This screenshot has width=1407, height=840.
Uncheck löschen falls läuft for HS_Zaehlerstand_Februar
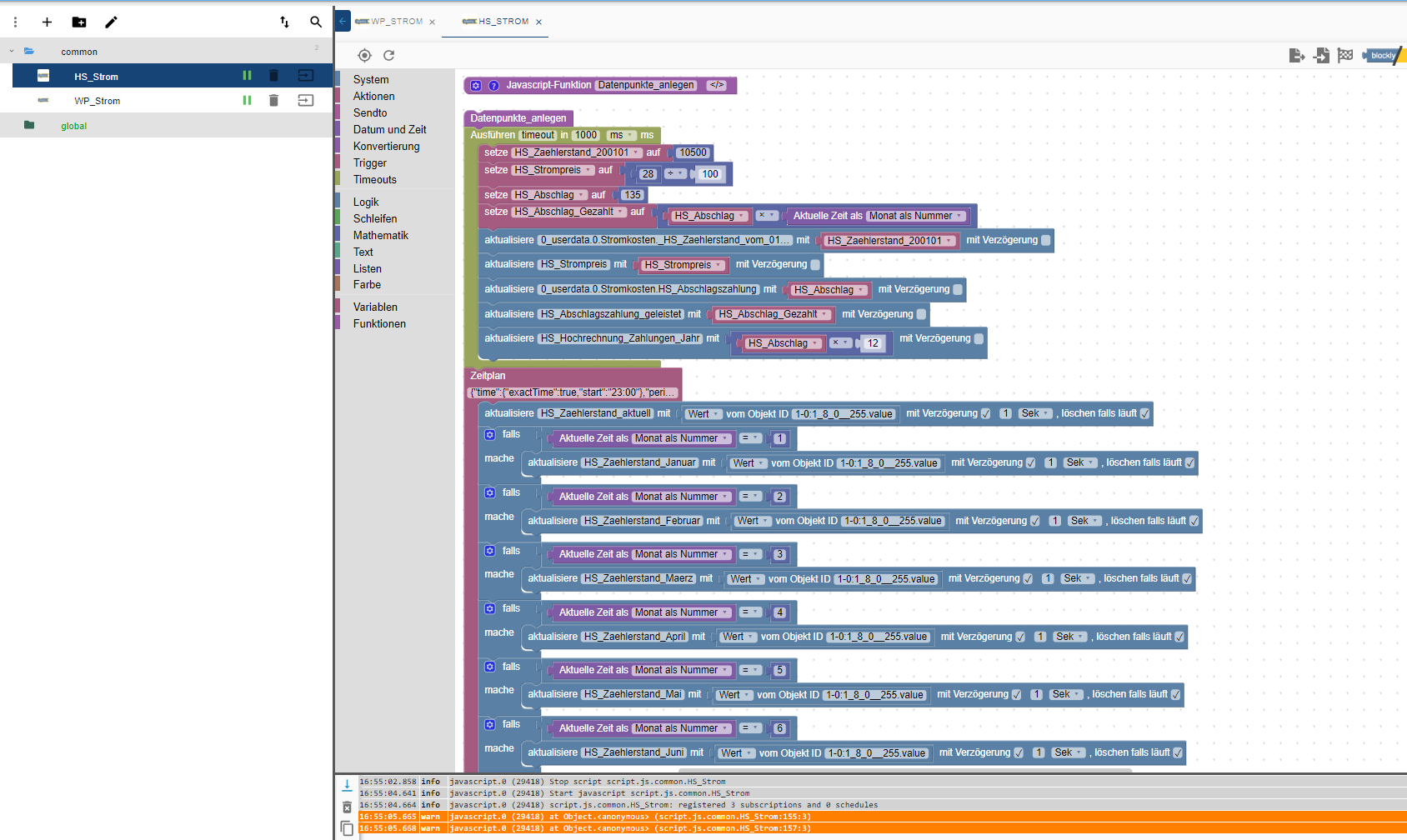click(x=1194, y=521)
